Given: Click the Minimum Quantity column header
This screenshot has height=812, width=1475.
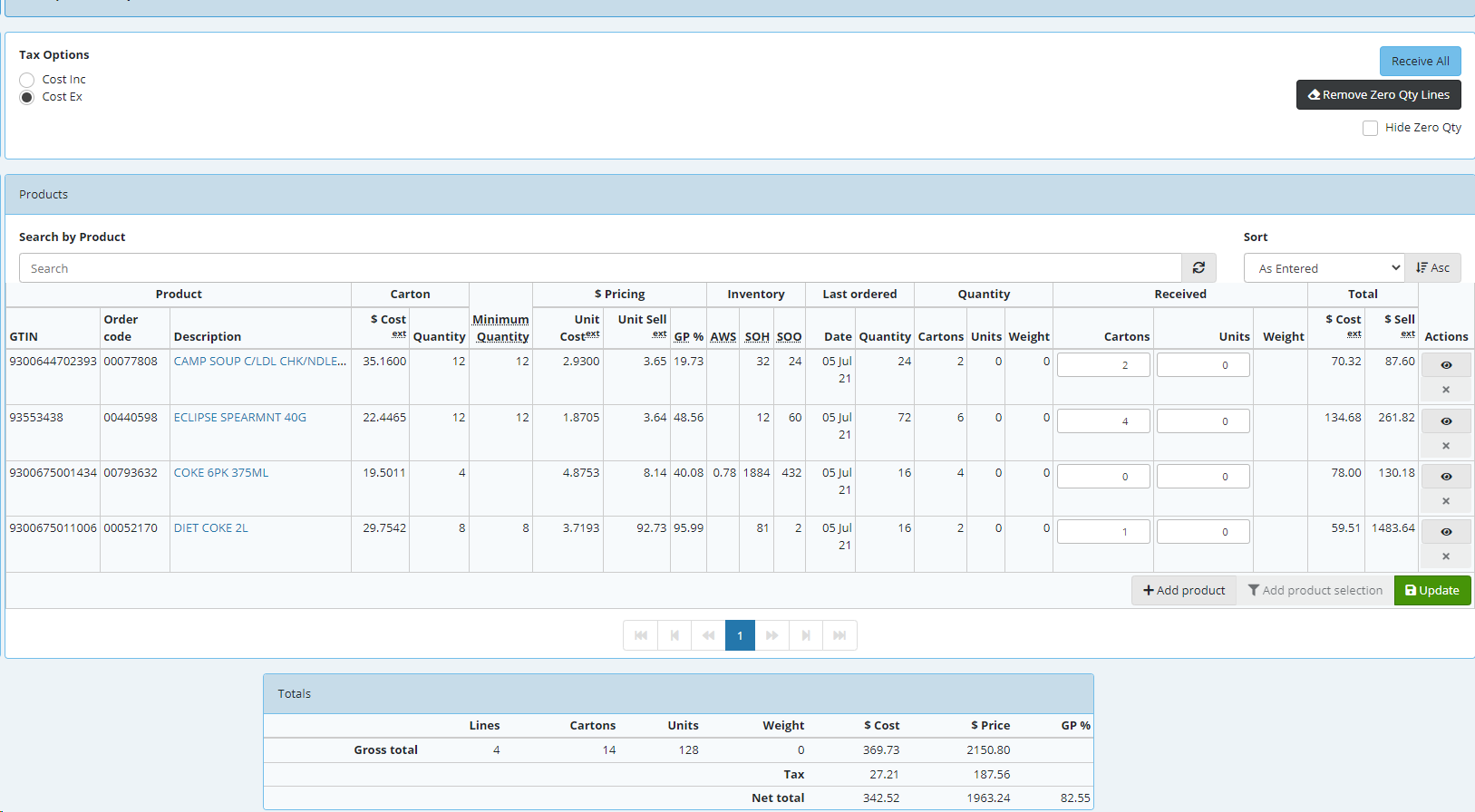Looking at the screenshot, I should pos(501,328).
